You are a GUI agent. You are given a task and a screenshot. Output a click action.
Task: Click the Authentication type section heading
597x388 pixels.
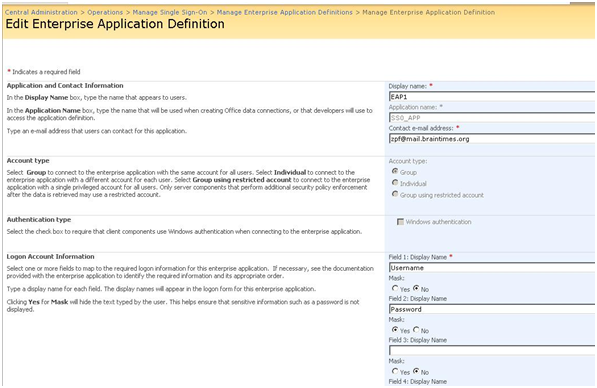pyautogui.click(x=39, y=220)
